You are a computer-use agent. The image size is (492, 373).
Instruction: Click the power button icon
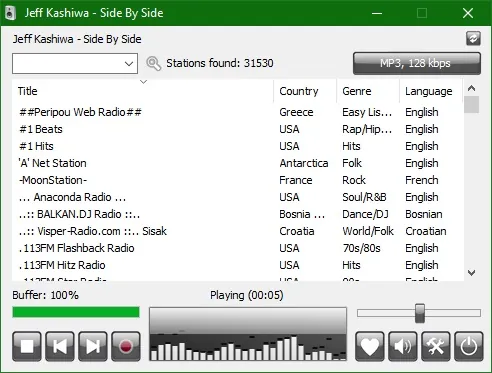point(468,346)
